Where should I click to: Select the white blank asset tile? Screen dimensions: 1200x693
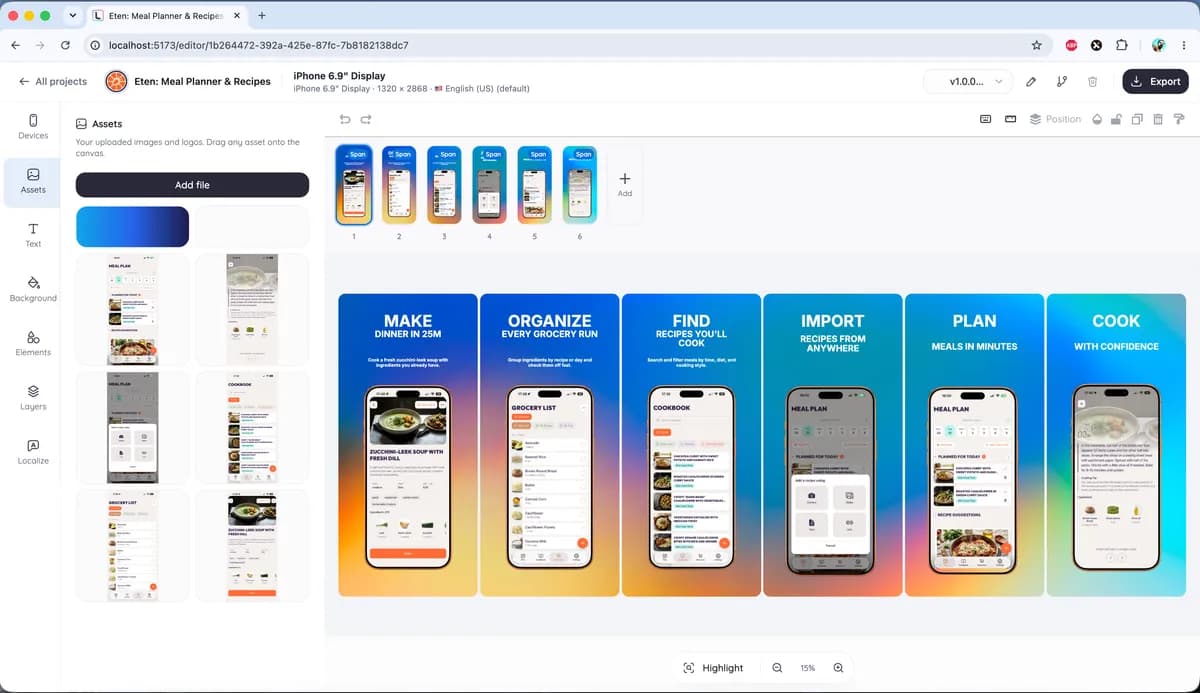251,226
